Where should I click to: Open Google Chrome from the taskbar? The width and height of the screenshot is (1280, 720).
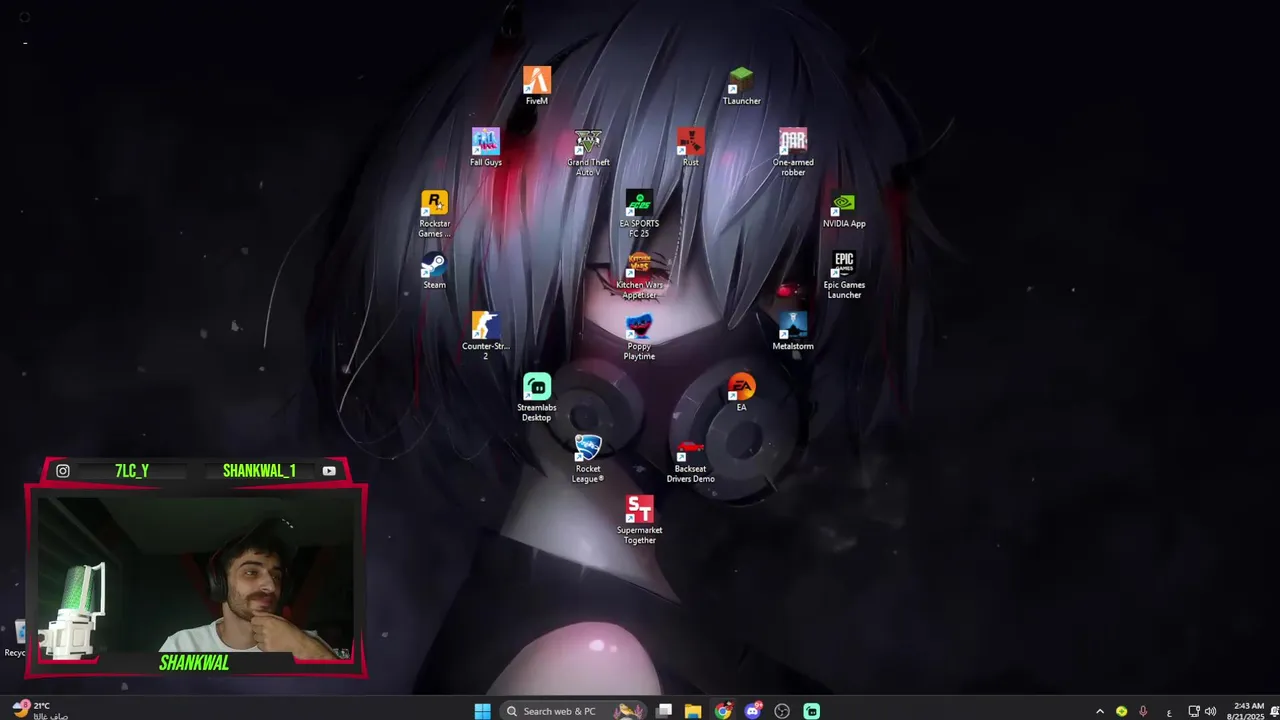[723, 711]
